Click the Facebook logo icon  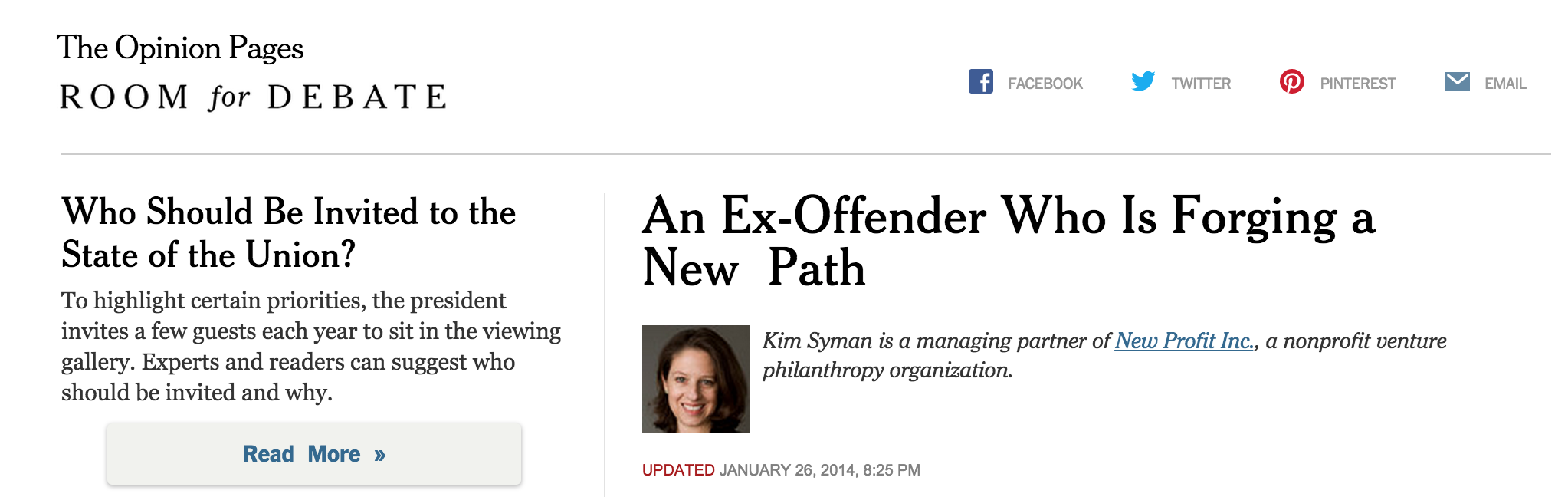click(x=981, y=81)
